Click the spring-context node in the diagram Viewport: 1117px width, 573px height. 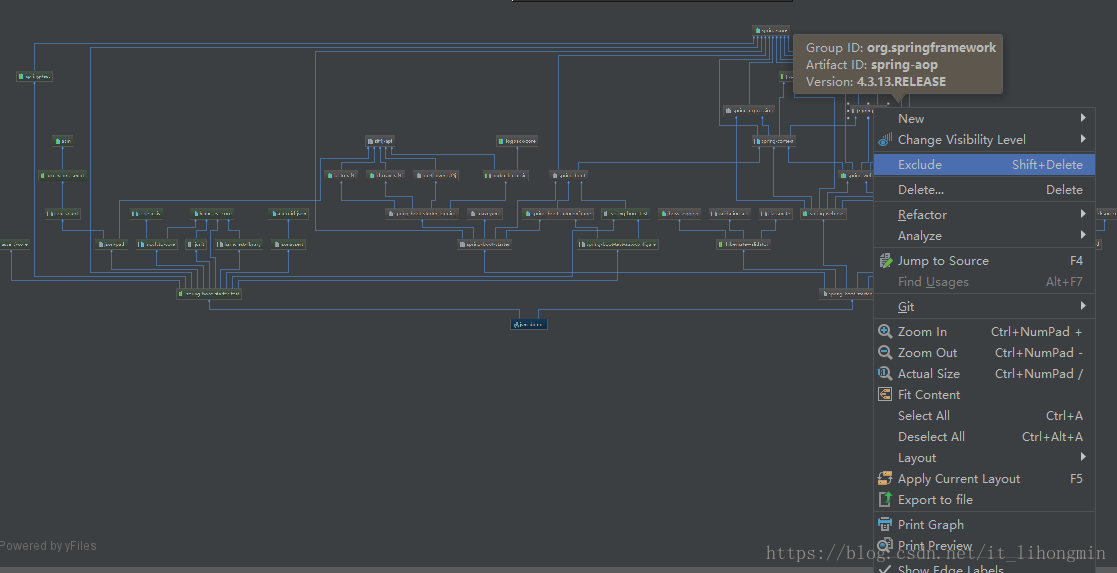[x=774, y=141]
